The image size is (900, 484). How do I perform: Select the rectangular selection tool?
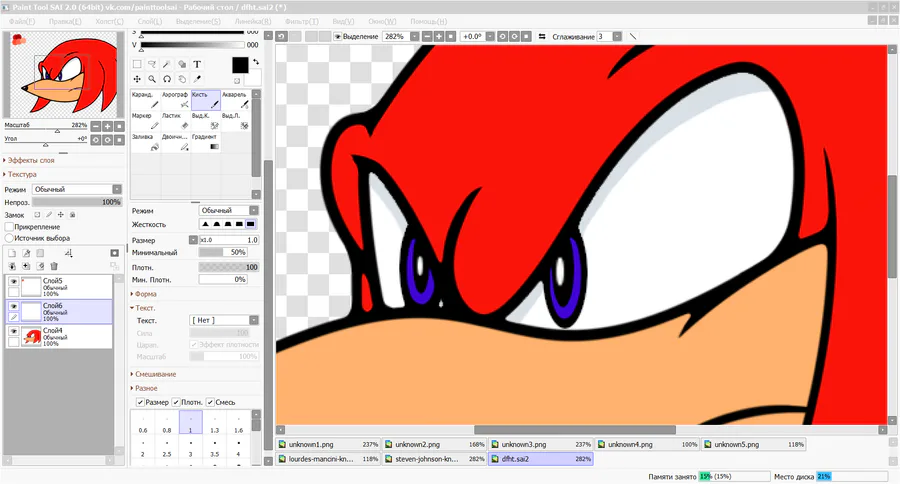point(137,64)
